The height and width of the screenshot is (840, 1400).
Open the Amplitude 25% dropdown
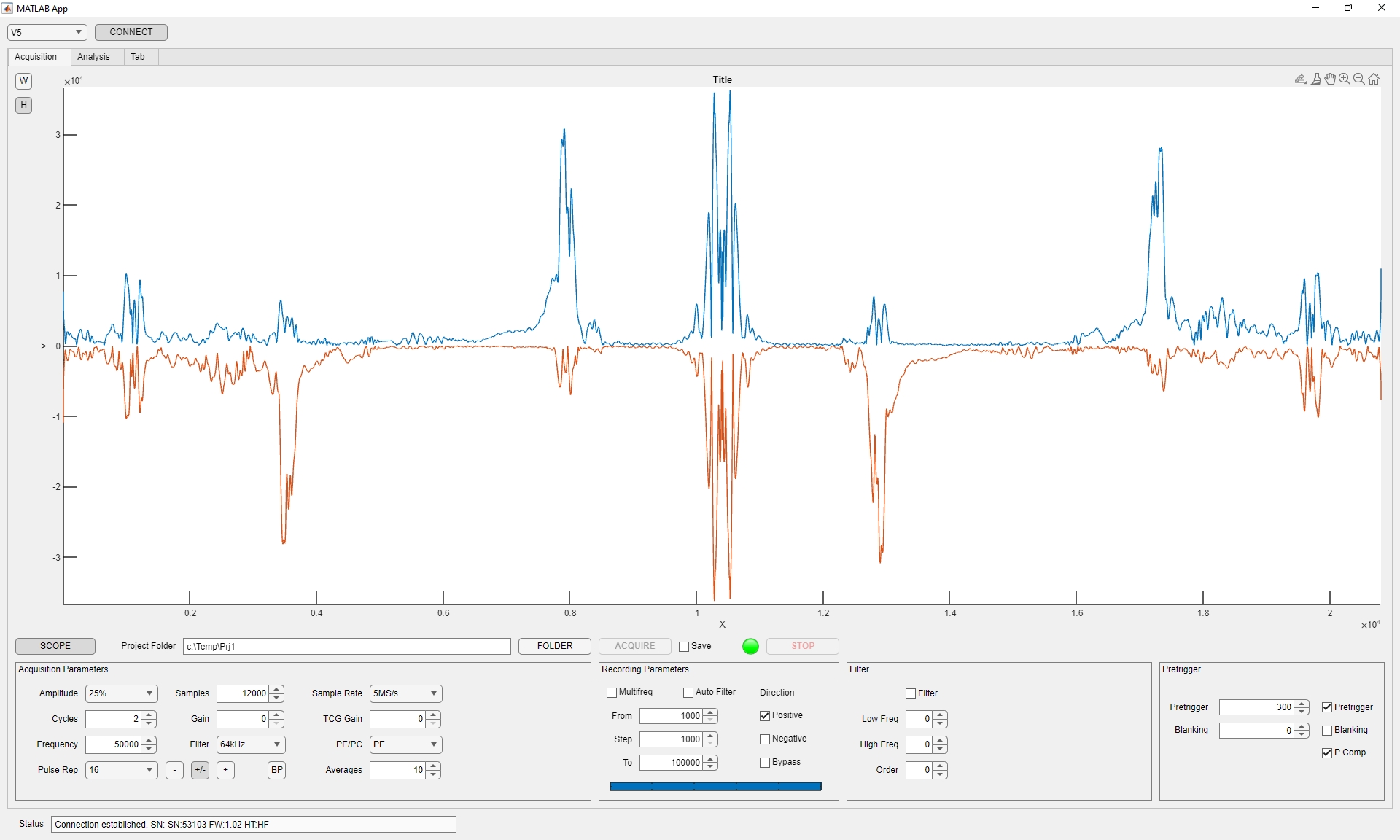point(121,693)
